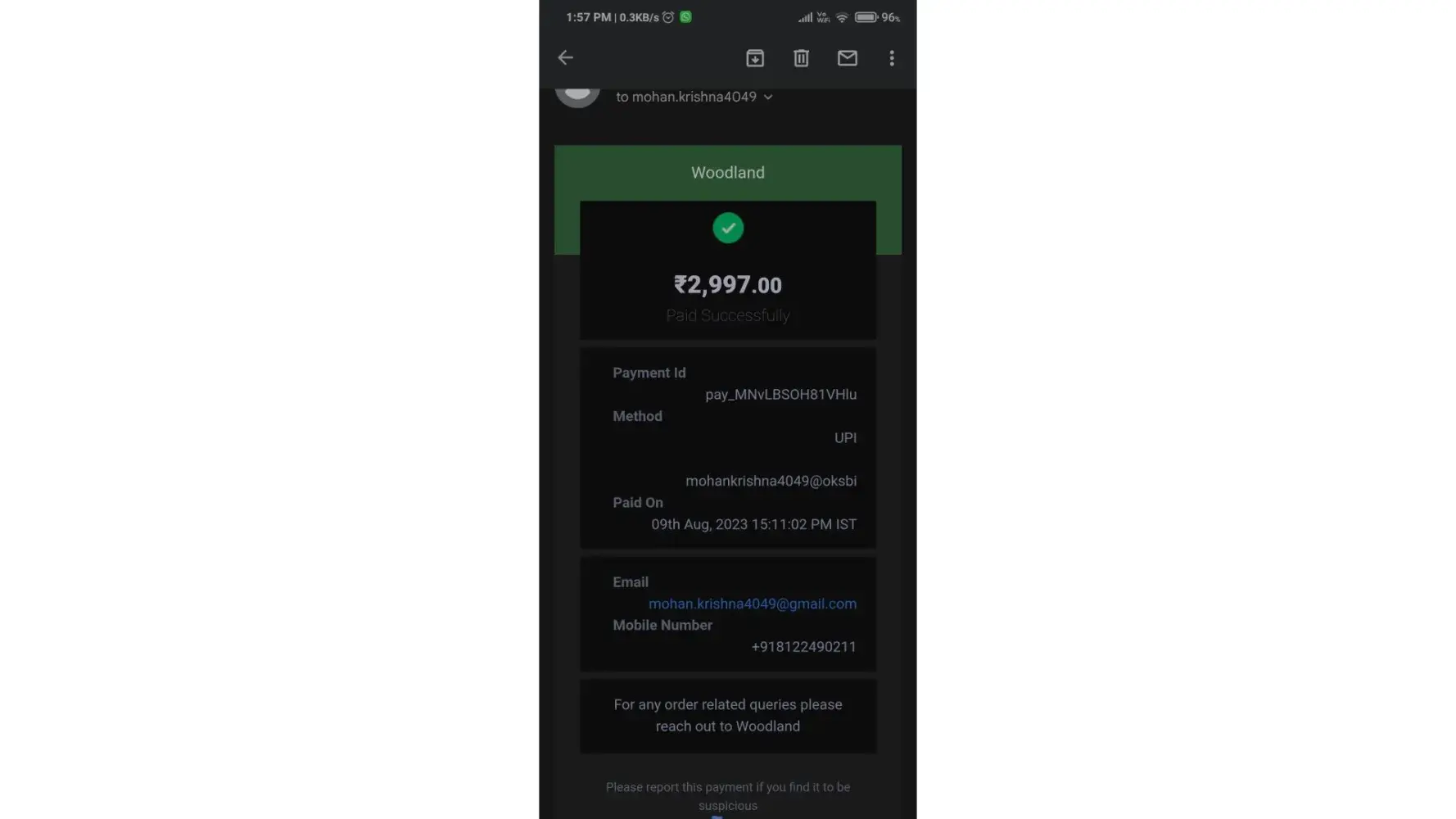Tap the mobile number +918122490211
Screen dimensions: 1456x819
click(804, 647)
